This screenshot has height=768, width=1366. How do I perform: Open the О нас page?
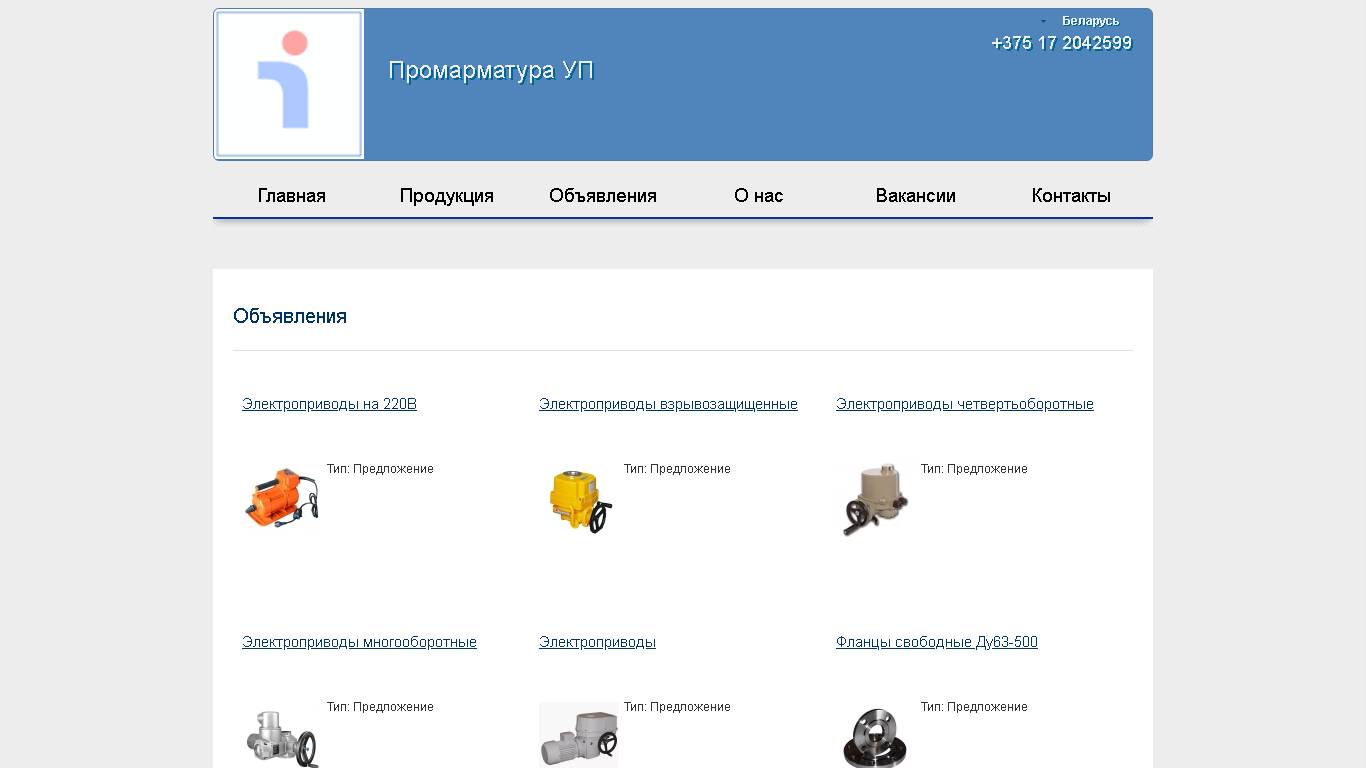(x=759, y=196)
